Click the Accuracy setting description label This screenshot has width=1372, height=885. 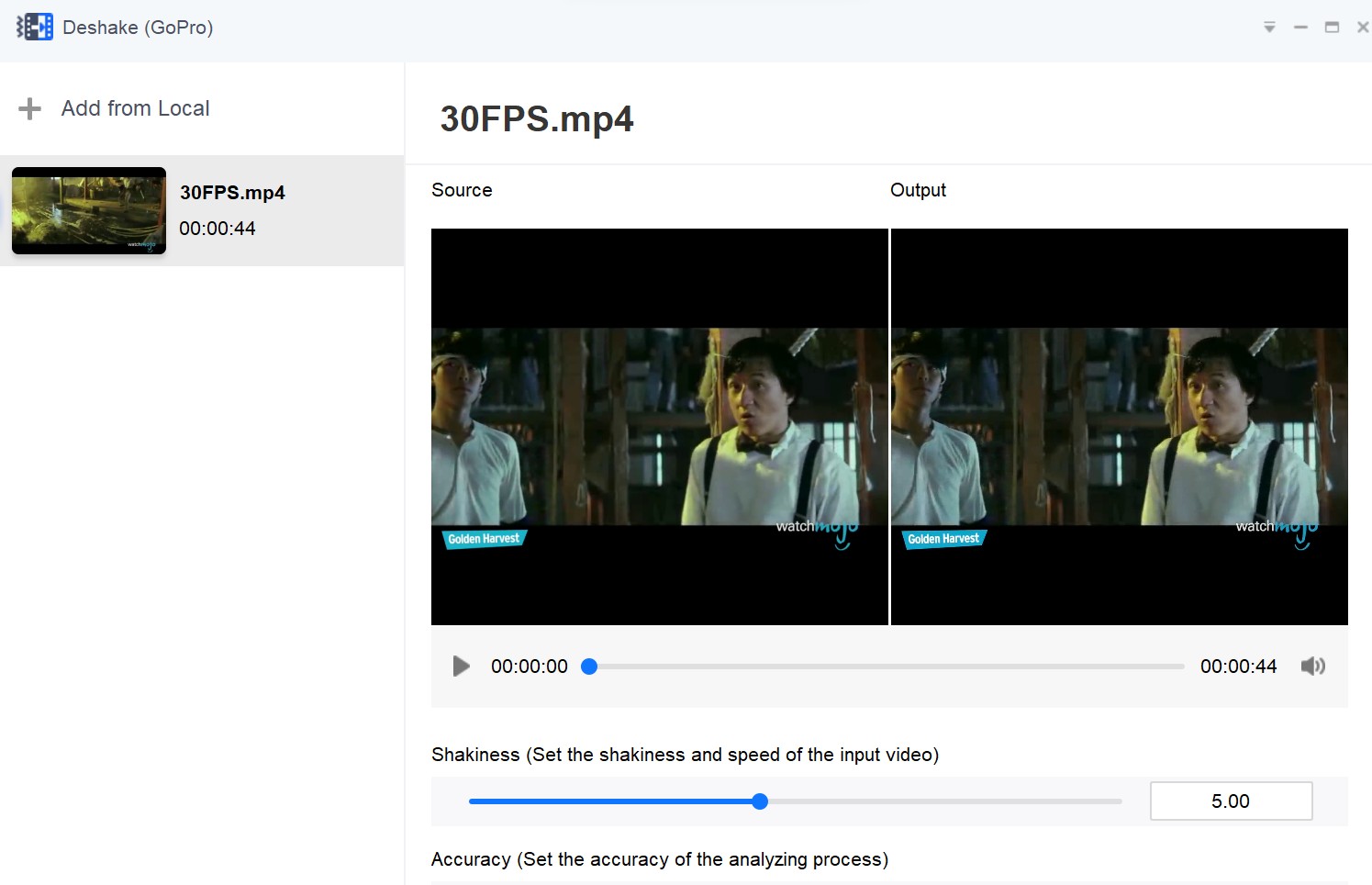pyautogui.click(x=660, y=859)
